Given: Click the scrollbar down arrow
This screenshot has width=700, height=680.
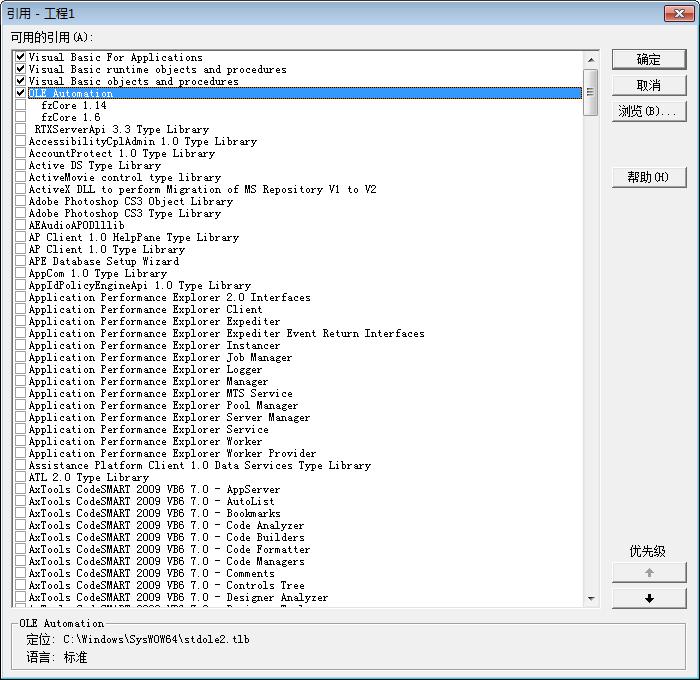Looking at the screenshot, I should (x=591, y=598).
